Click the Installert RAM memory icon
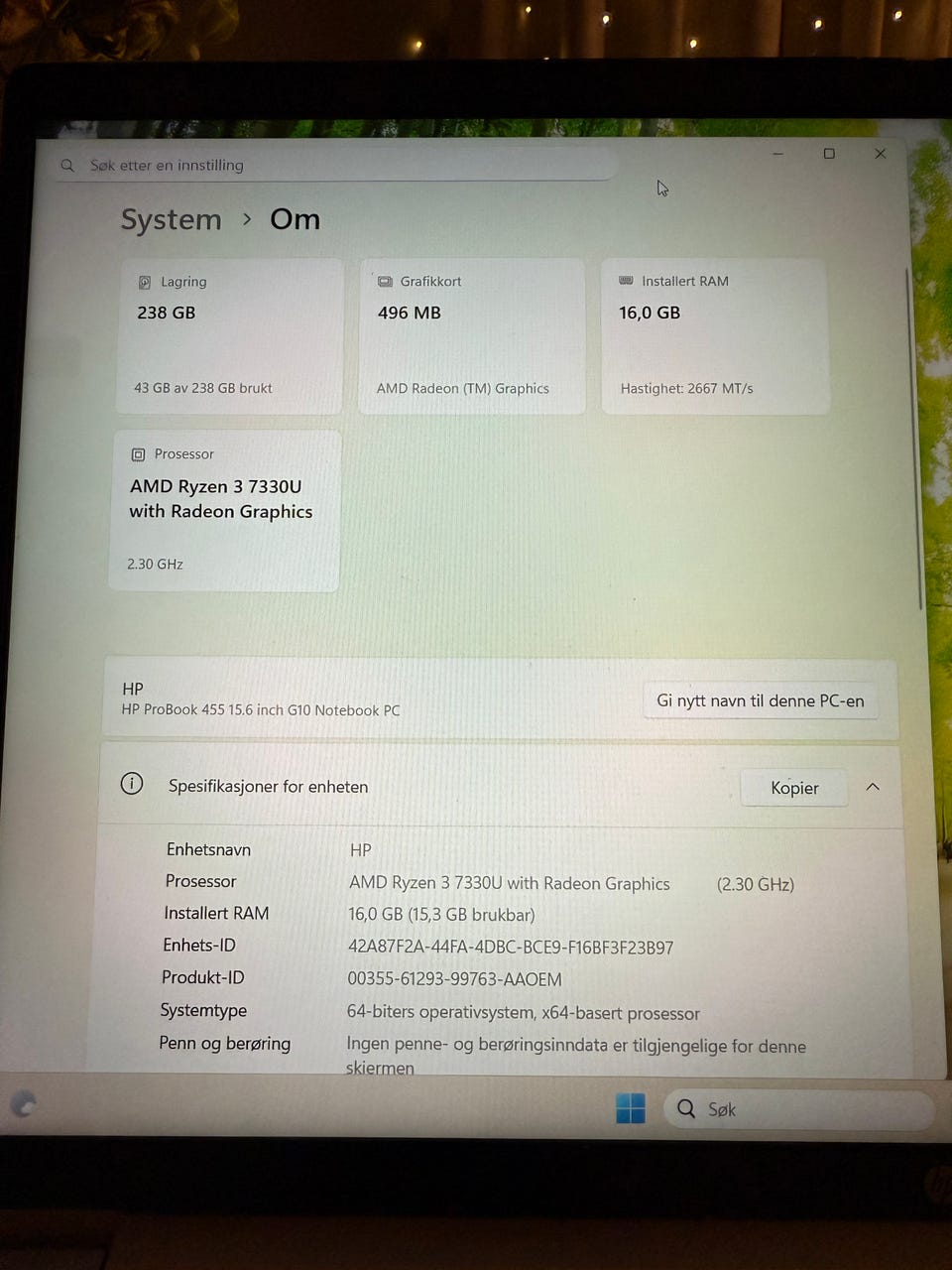This screenshot has height=1270, width=952. tap(626, 281)
